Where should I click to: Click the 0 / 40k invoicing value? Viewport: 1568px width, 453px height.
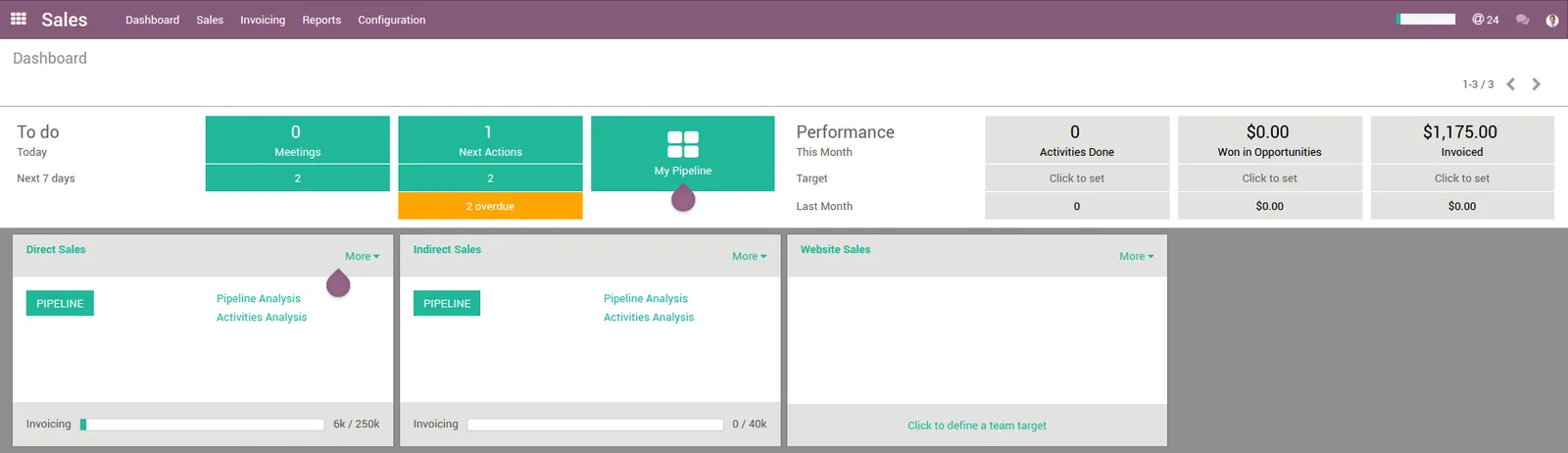point(750,424)
